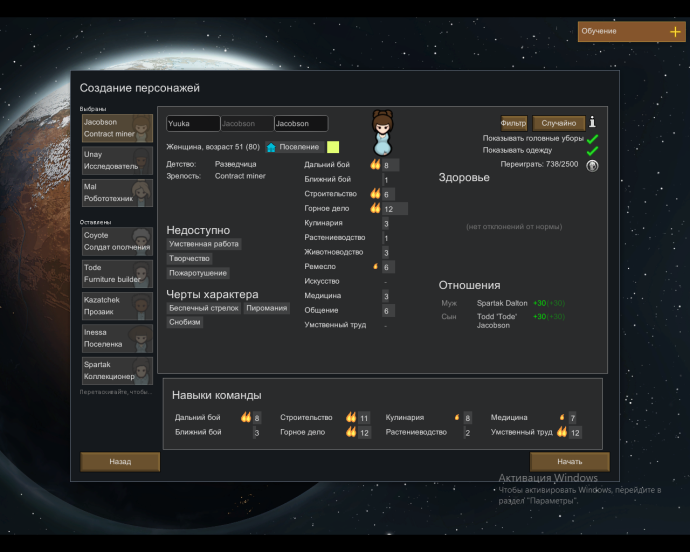690x552 pixels.
Task: Click skill row Общение
Action: click(x=349, y=311)
